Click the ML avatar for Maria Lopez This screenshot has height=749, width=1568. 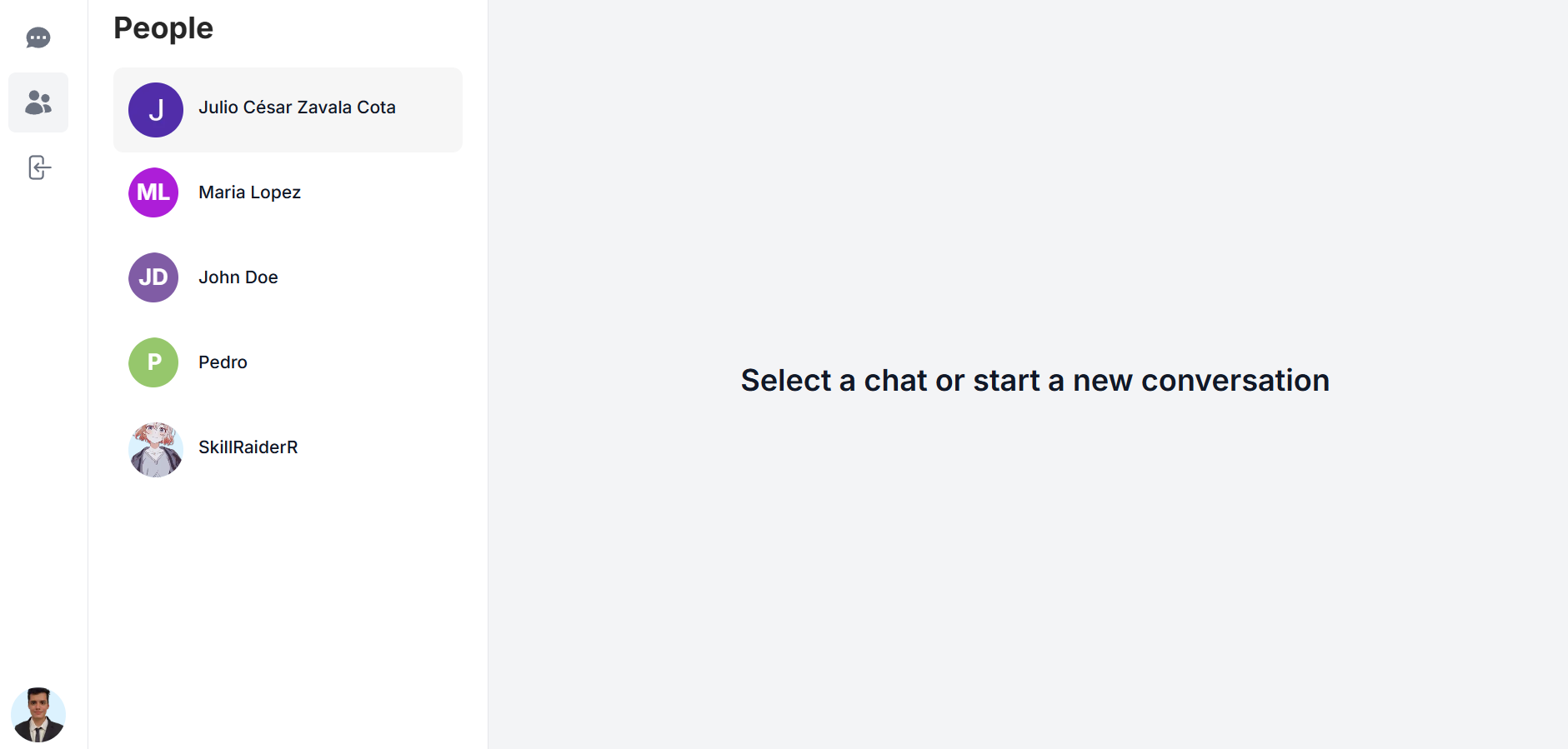(153, 192)
